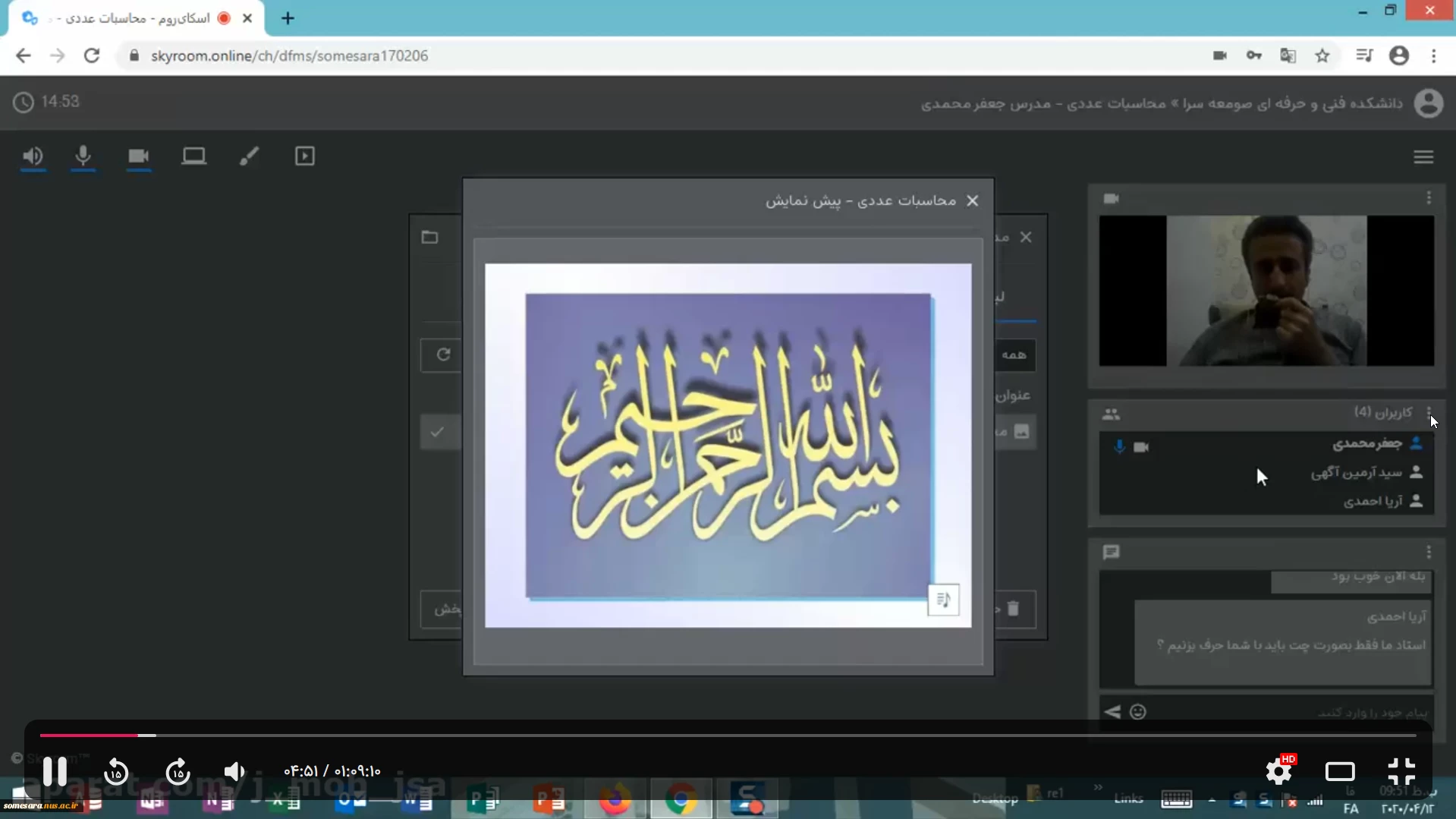The width and height of the screenshot is (1456, 819).
Task: Open Chrome from the taskbar
Action: [x=681, y=799]
